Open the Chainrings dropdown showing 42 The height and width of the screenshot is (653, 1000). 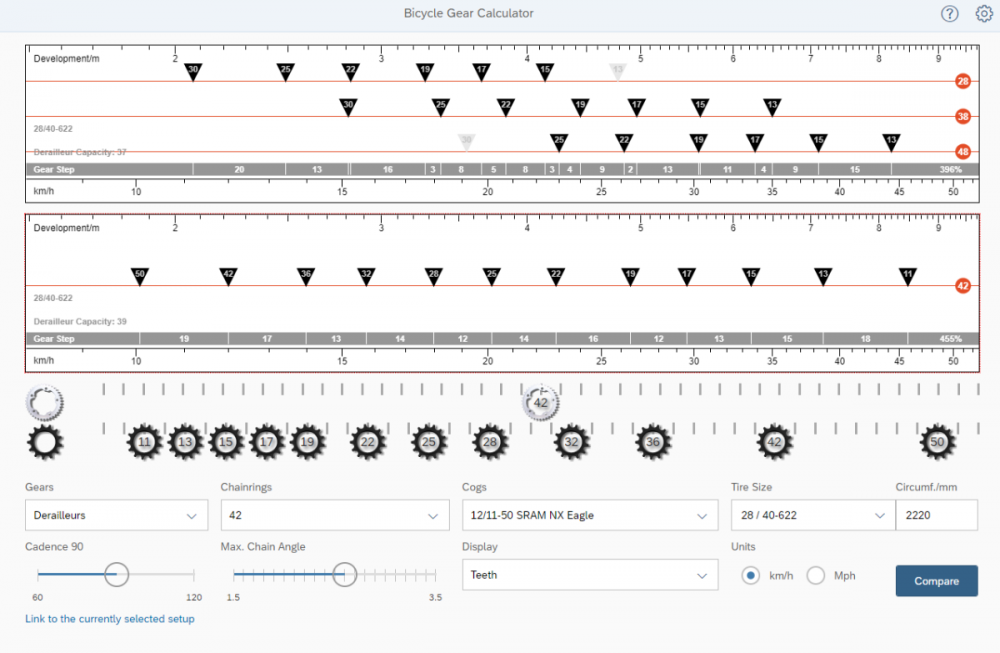click(x=335, y=515)
